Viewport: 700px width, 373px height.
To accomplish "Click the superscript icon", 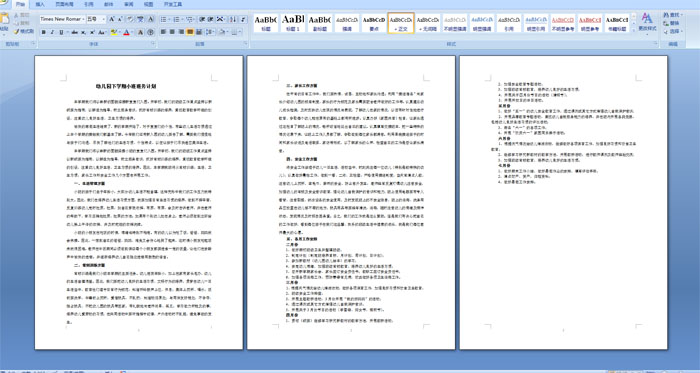I will coord(92,32).
